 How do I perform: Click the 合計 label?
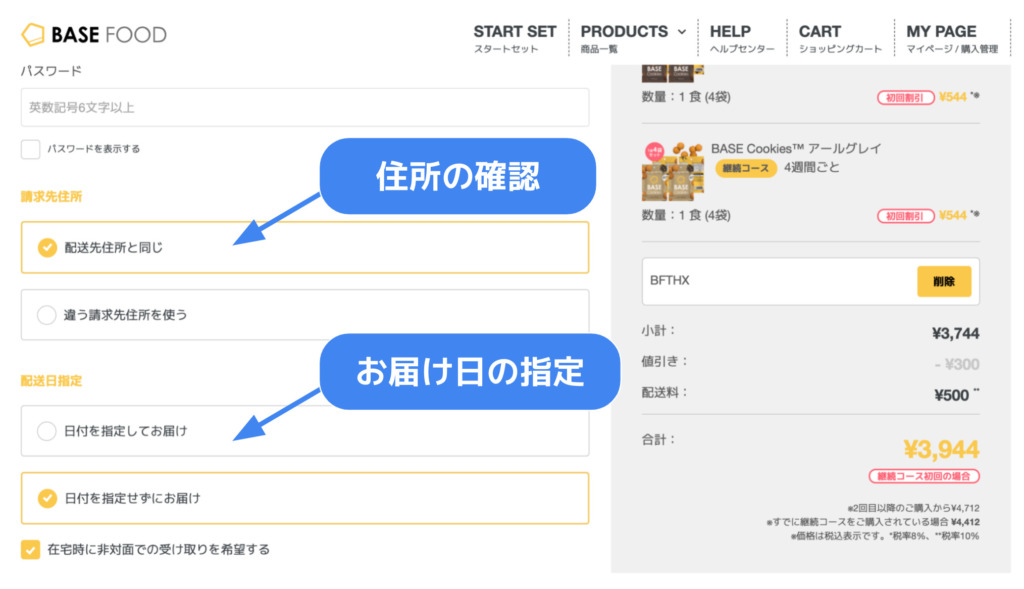click(658, 439)
